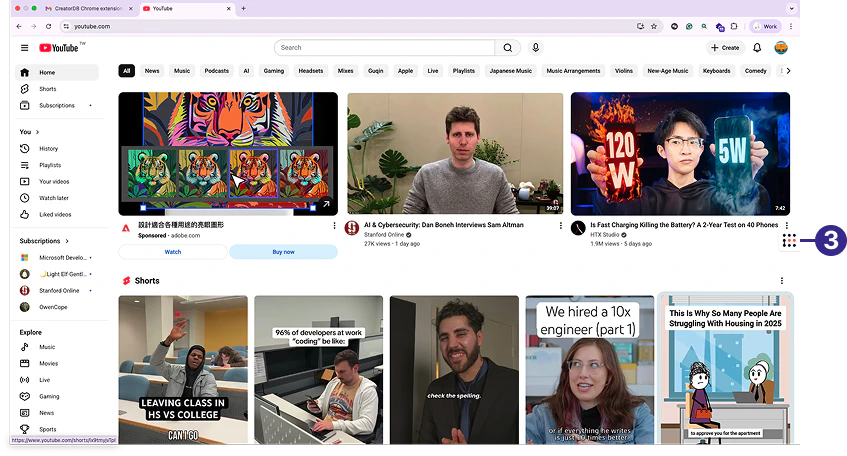This screenshot has width=847, height=456.
Task: Open the account avatar menu
Action: click(781, 48)
